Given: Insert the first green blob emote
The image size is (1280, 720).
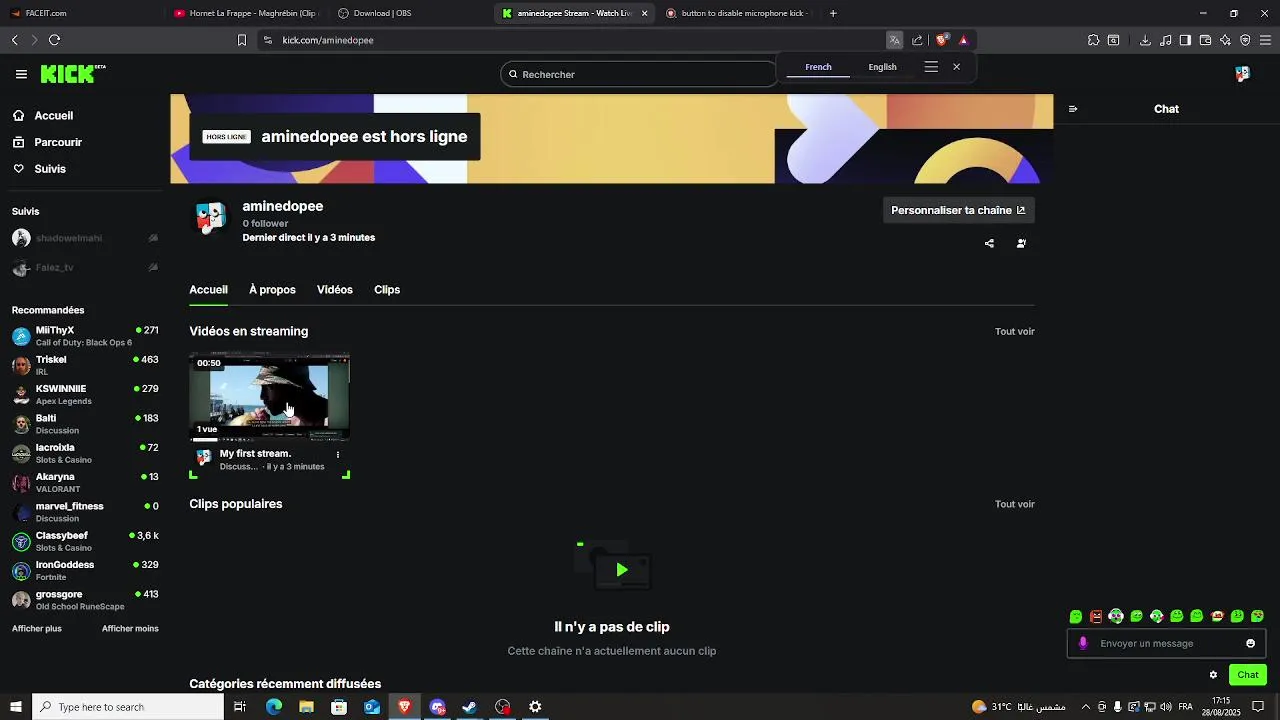Looking at the screenshot, I should point(1076,616).
